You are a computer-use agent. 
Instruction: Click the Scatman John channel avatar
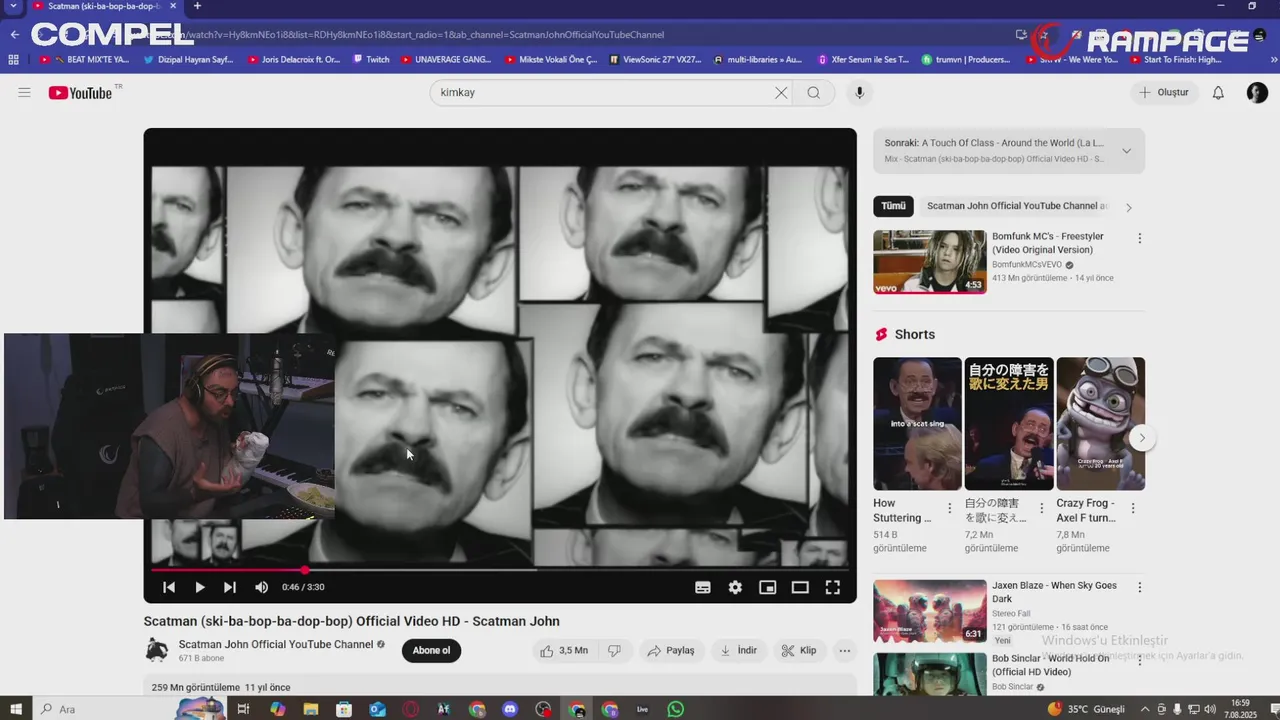(x=157, y=651)
